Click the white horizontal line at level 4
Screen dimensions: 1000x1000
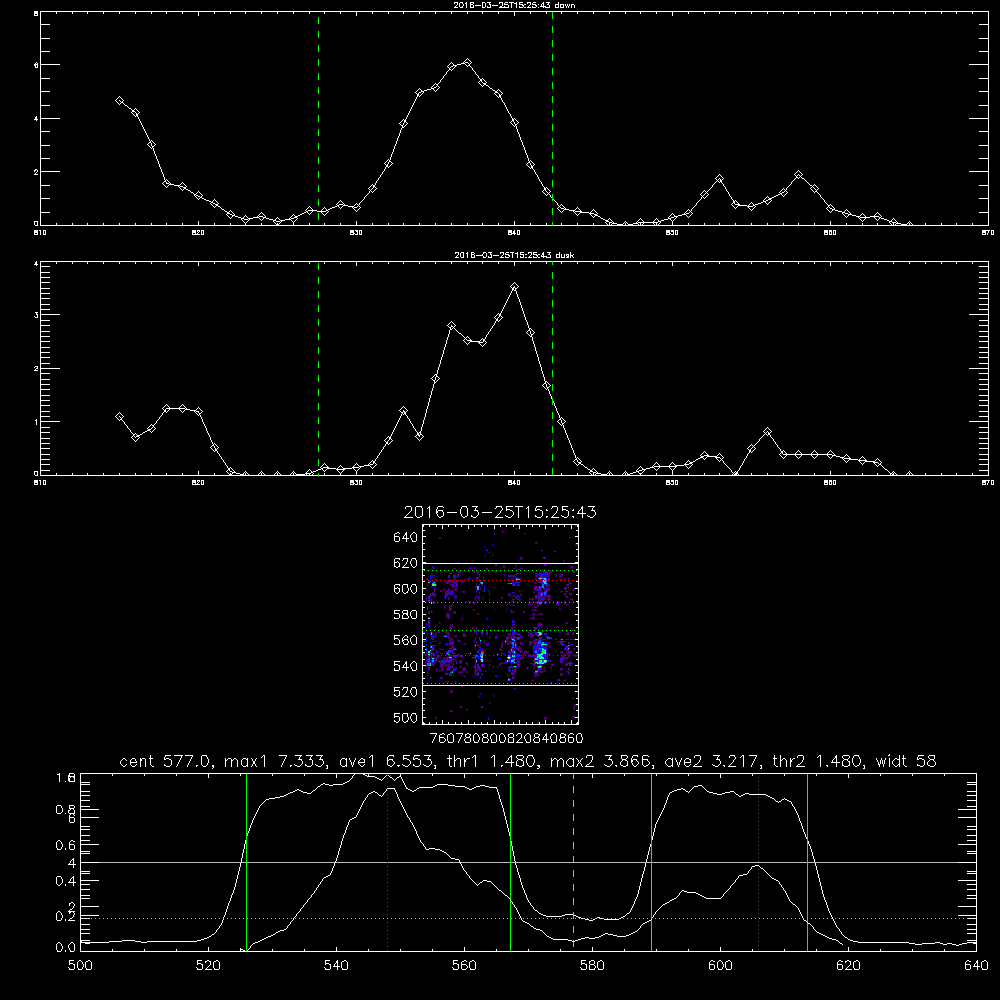tap(528, 862)
